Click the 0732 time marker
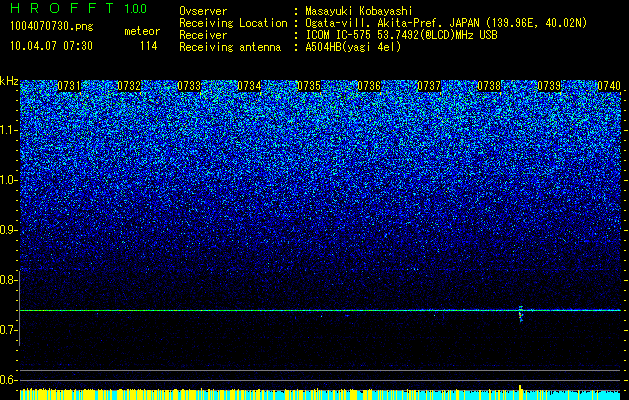 tap(129, 86)
